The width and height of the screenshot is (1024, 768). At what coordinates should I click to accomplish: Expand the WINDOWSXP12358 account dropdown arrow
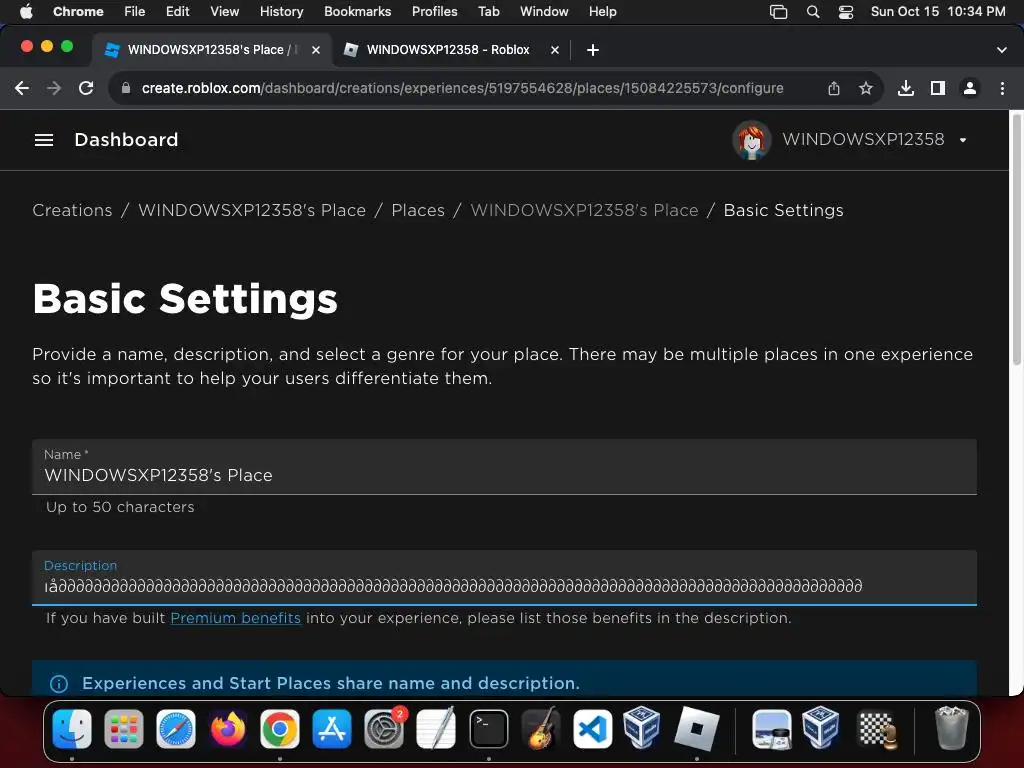(x=963, y=140)
